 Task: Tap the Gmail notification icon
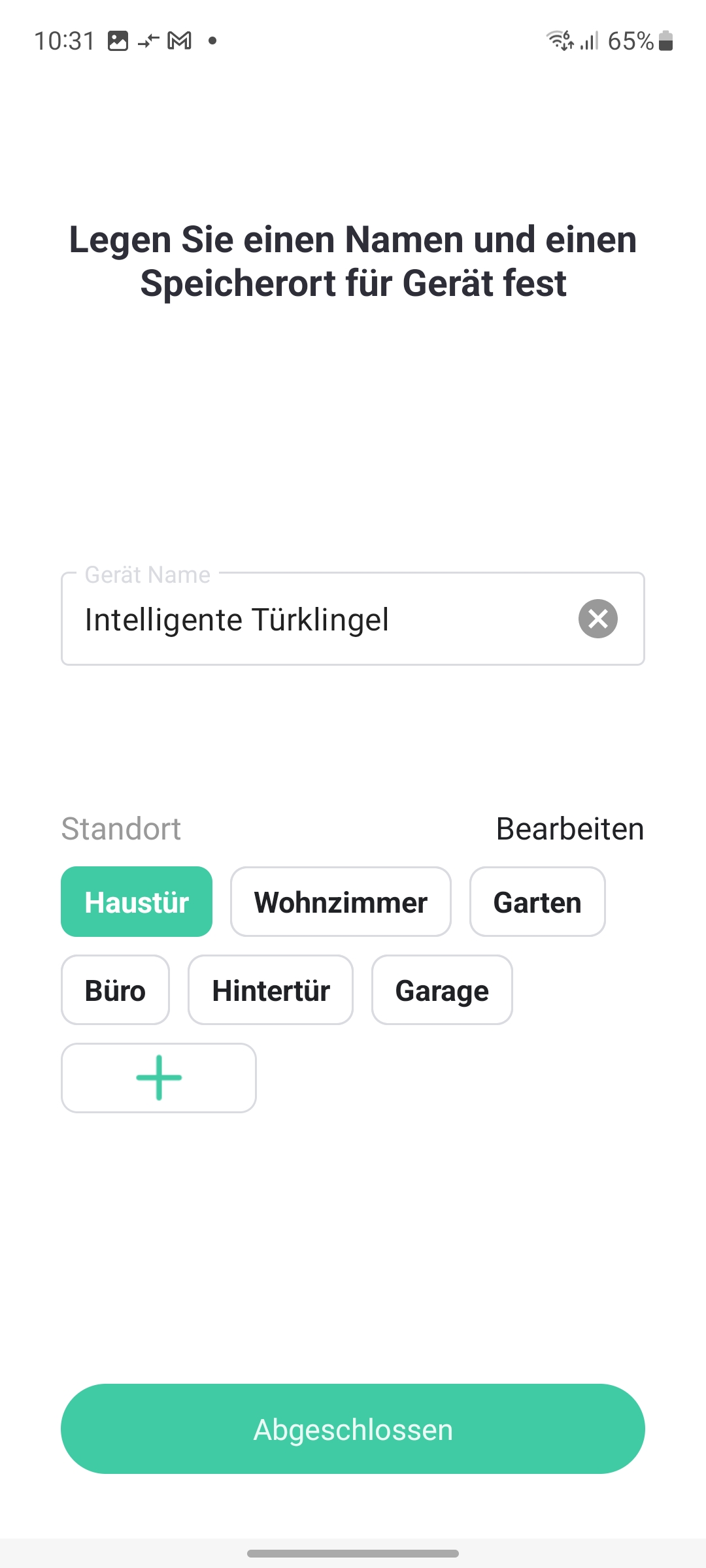(180, 41)
